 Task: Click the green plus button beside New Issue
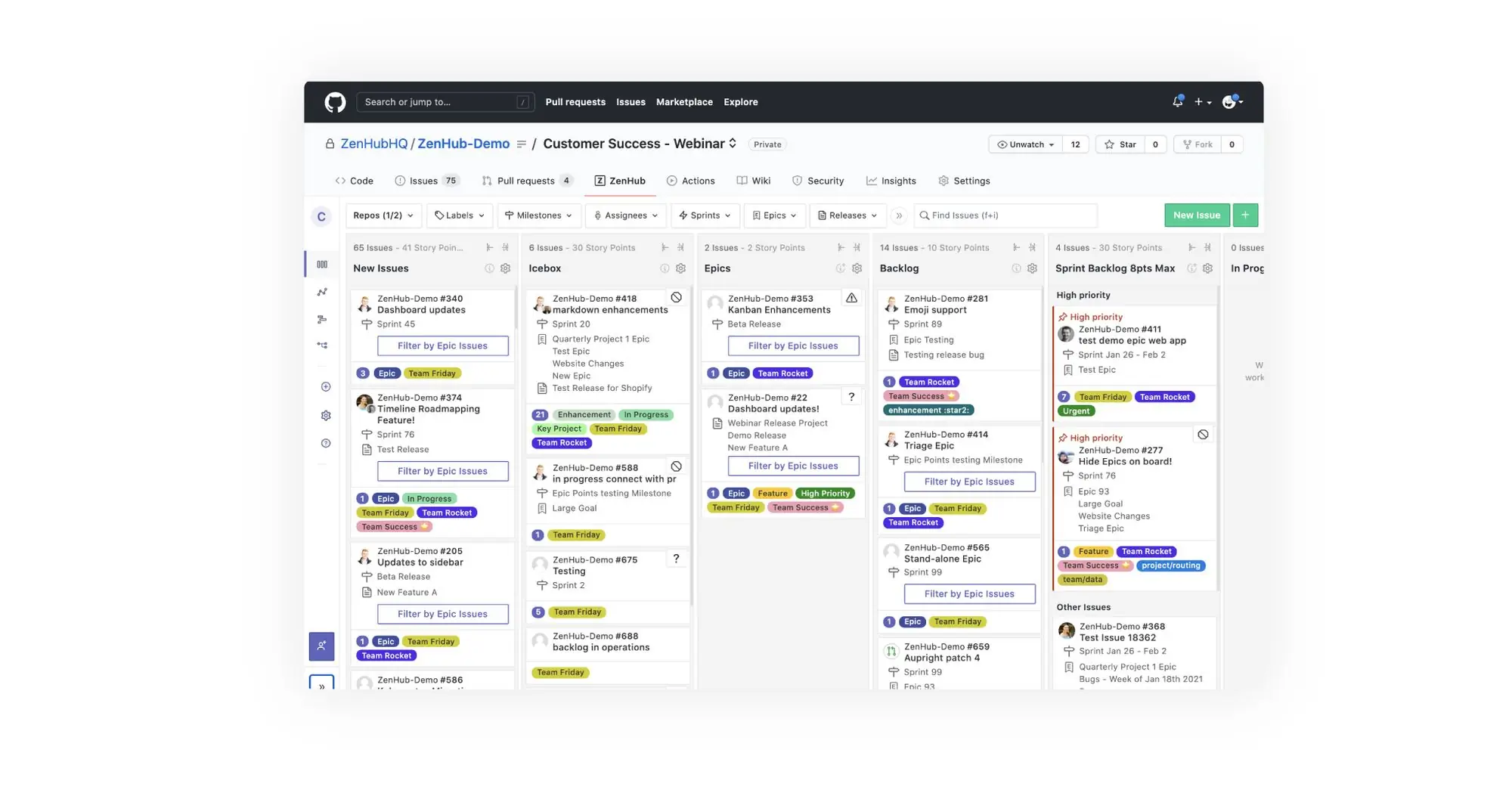[x=1245, y=215]
